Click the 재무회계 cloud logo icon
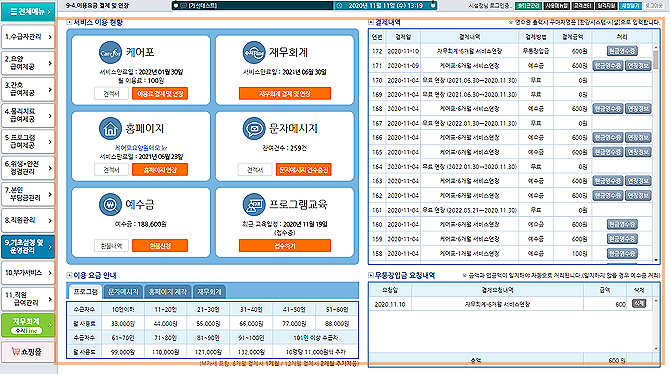The height and width of the screenshot is (374, 670). [x=254, y=53]
